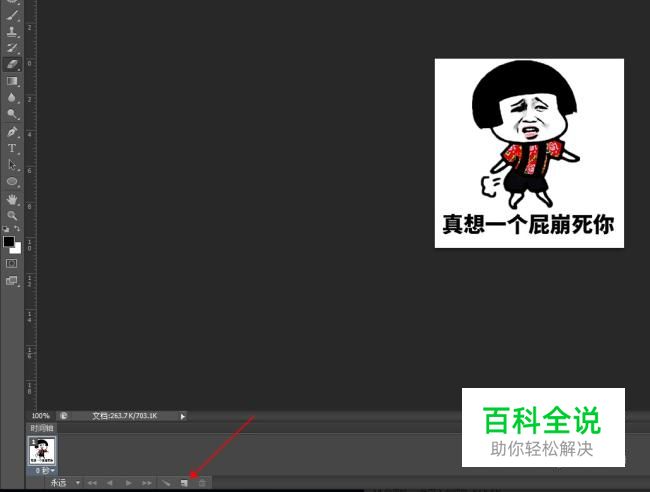Select the History Brush tool

click(x=12, y=48)
